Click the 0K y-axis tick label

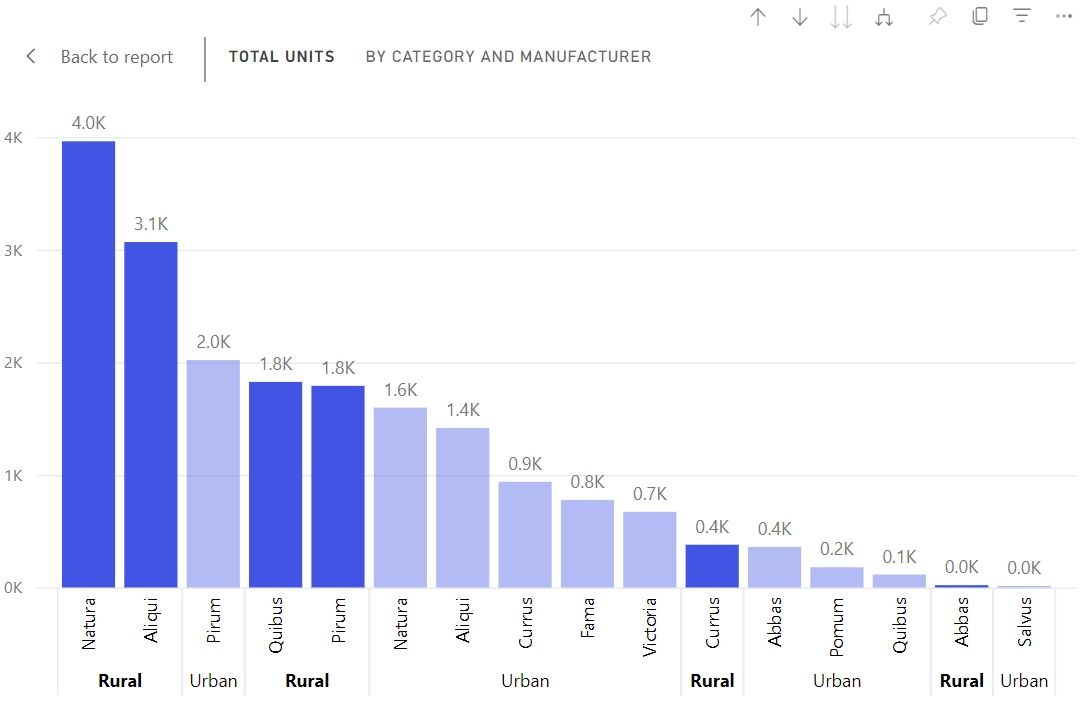coord(13,588)
